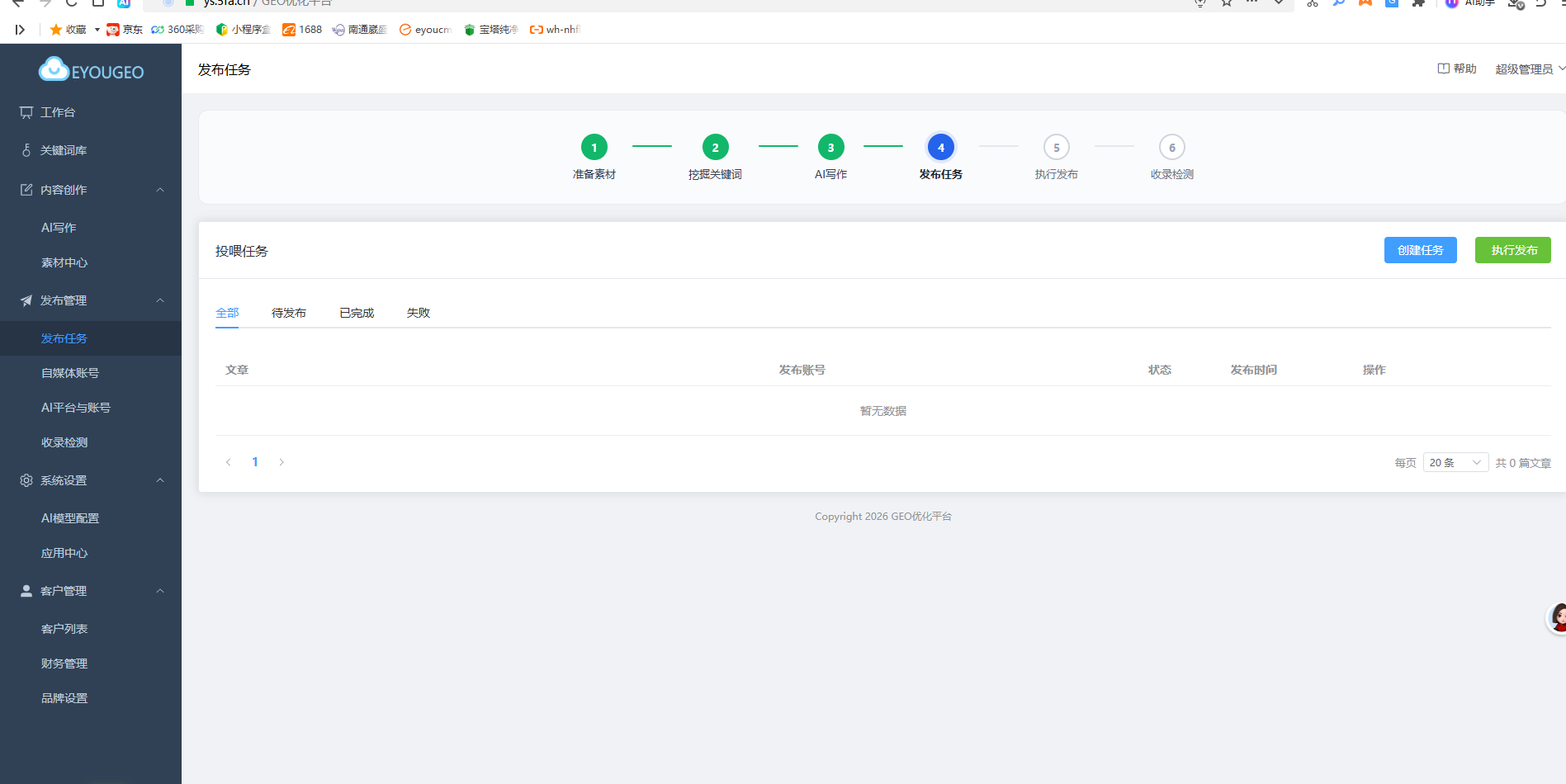This screenshot has height=784, width=1566.
Task: Click the green 执行发布 button
Action: [x=1512, y=250]
